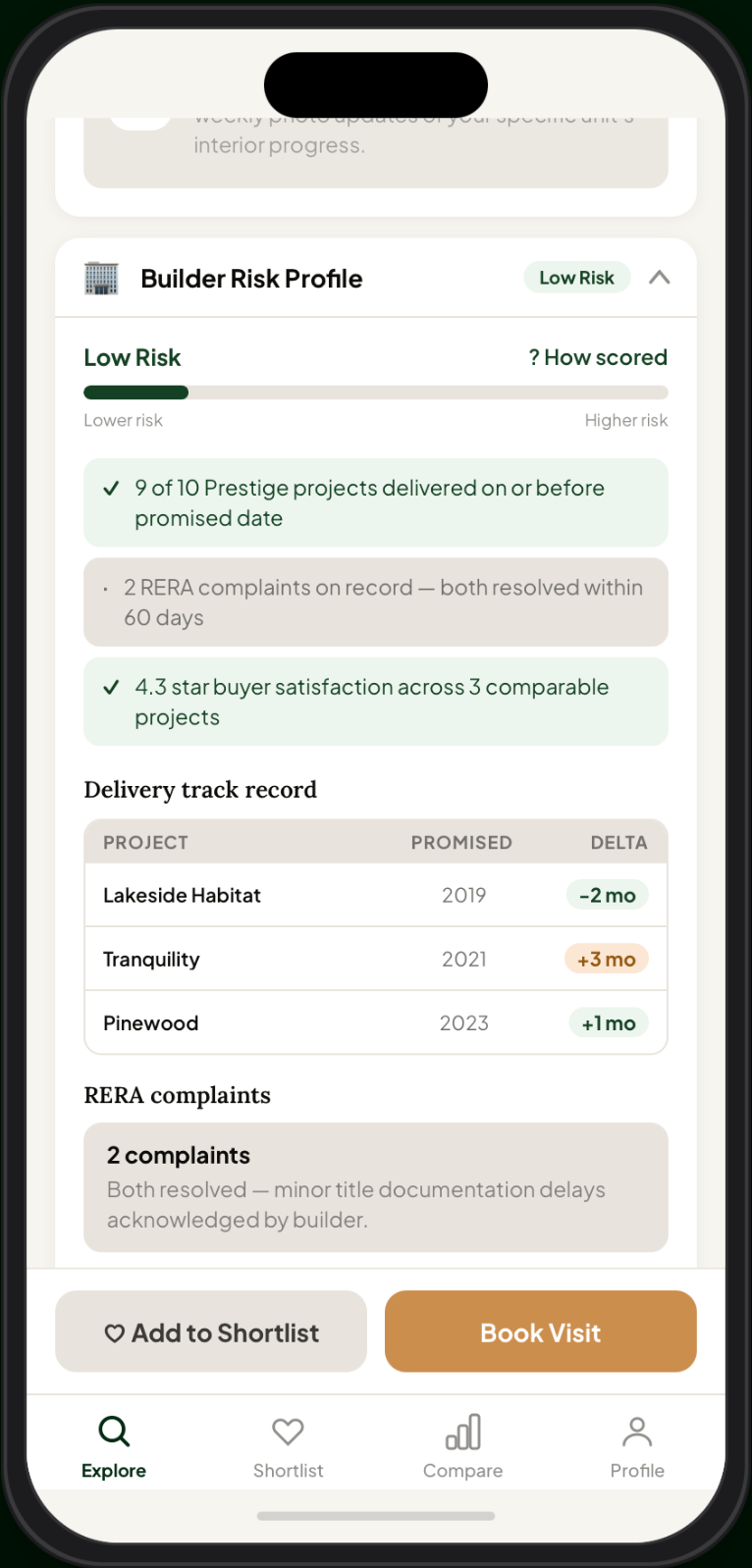
Task: Switch to the Explore tab label
Action: (114, 1471)
